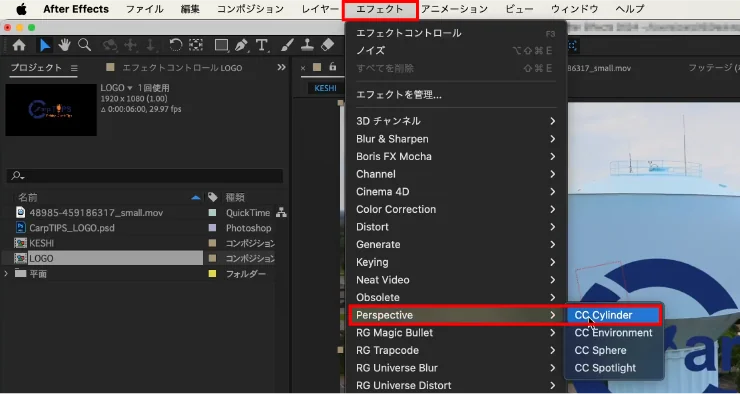The height and width of the screenshot is (394, 740).
Task: Expand the RG Trapcode submenu
Action: click(456, 351)
